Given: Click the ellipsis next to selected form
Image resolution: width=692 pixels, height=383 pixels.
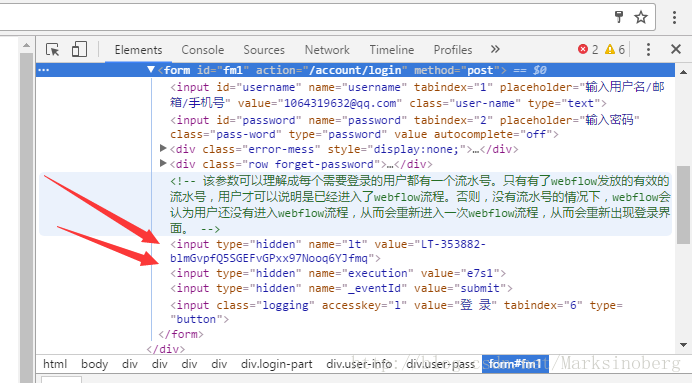Looking at the screenshot, I should click(44, 70).
